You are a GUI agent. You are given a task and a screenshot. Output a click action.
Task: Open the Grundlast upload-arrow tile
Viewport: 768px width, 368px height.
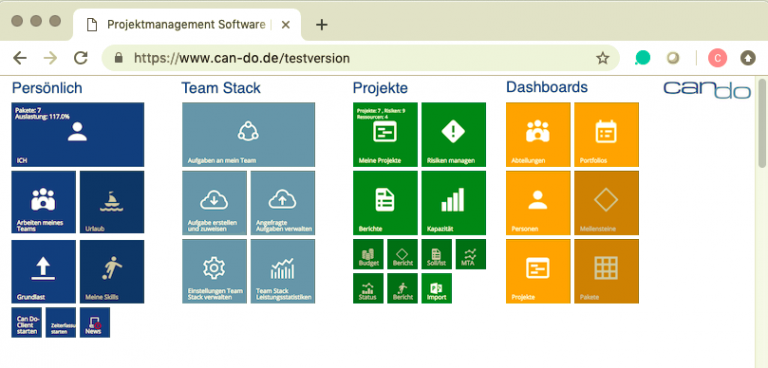[x=44, y=271]
